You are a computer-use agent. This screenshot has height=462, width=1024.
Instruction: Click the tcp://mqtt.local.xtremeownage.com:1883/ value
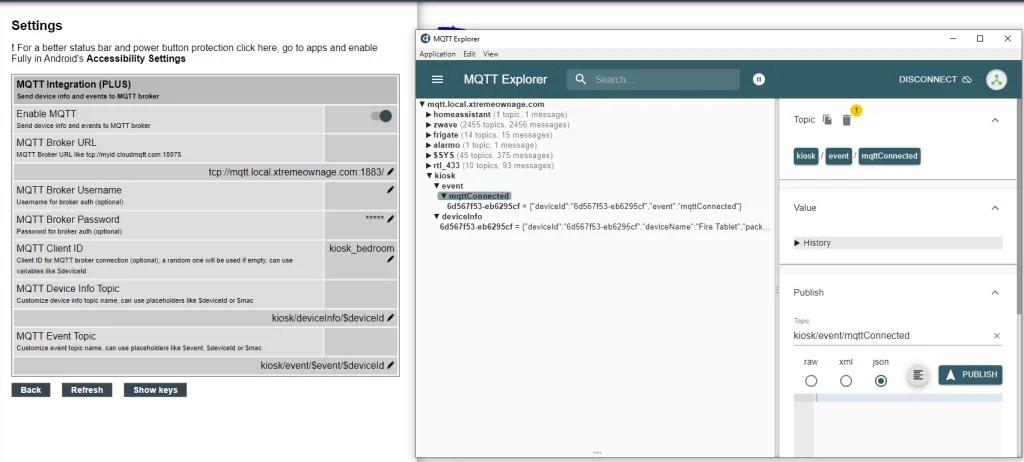(296, 172)
